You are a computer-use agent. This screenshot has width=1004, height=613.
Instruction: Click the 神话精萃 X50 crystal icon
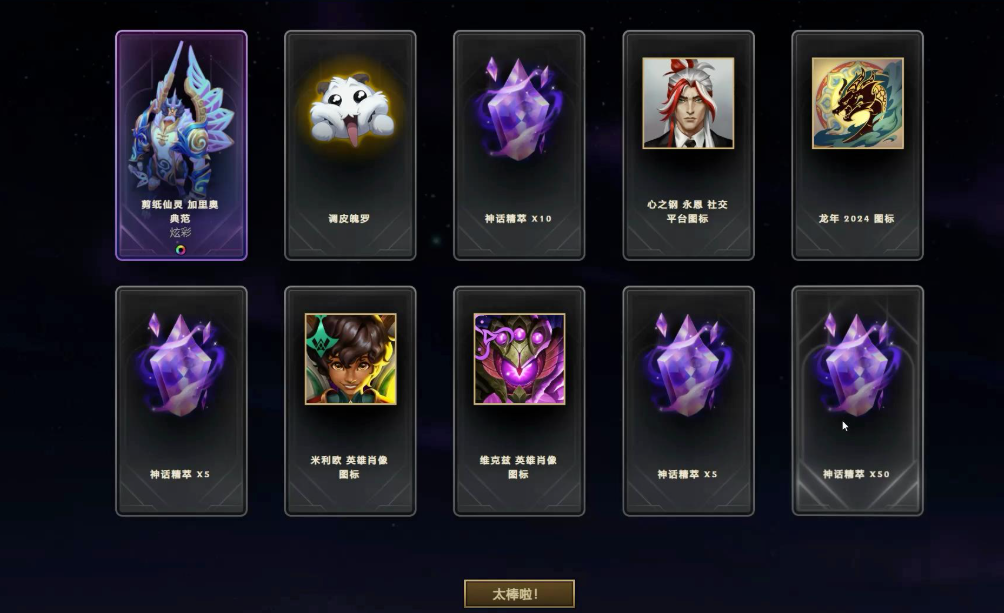click(x=857, y=365)
